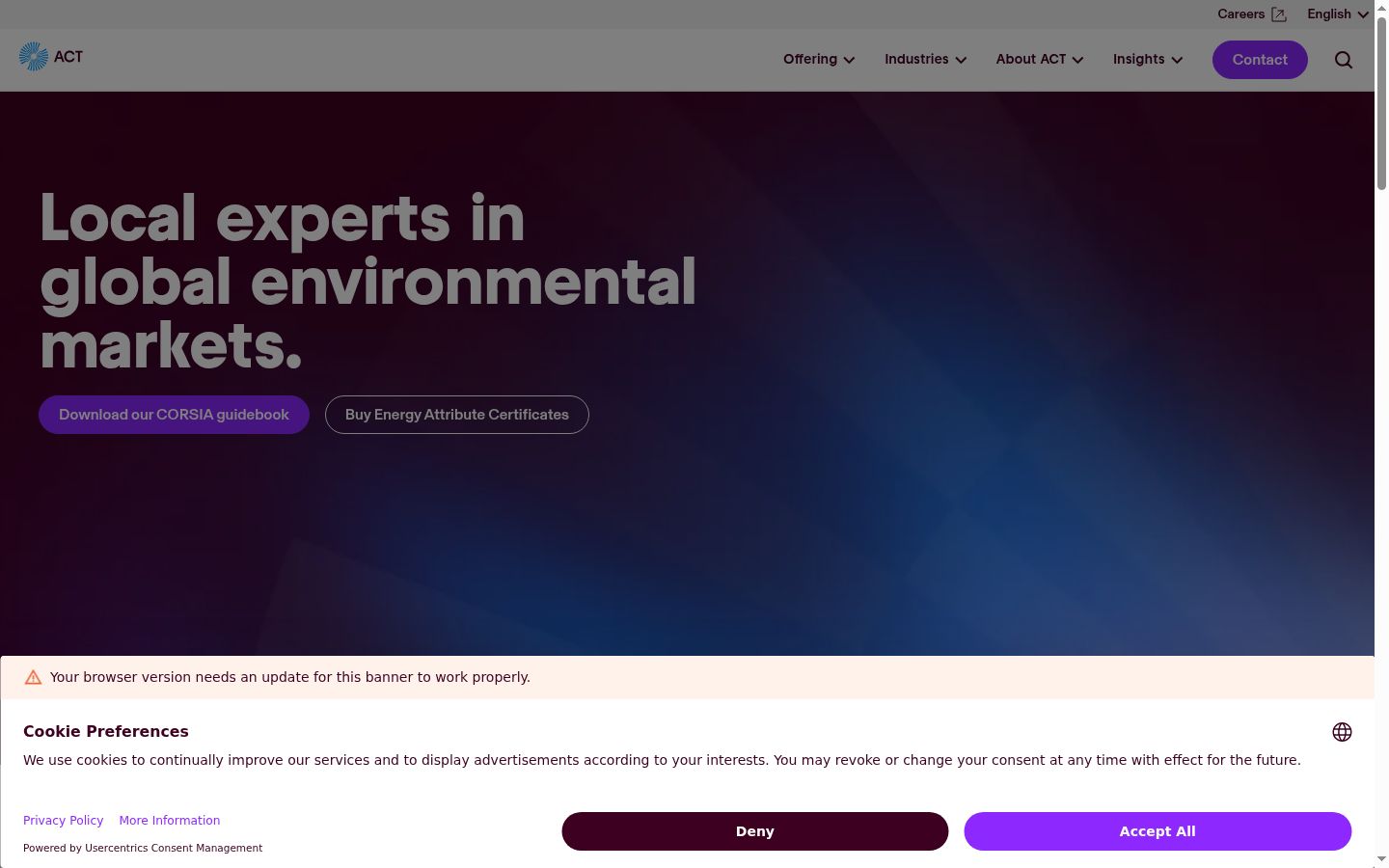Click the globe language icon in cookie banner
The height and width of the screenshot is (868, 1389).
coord(1342,732)
